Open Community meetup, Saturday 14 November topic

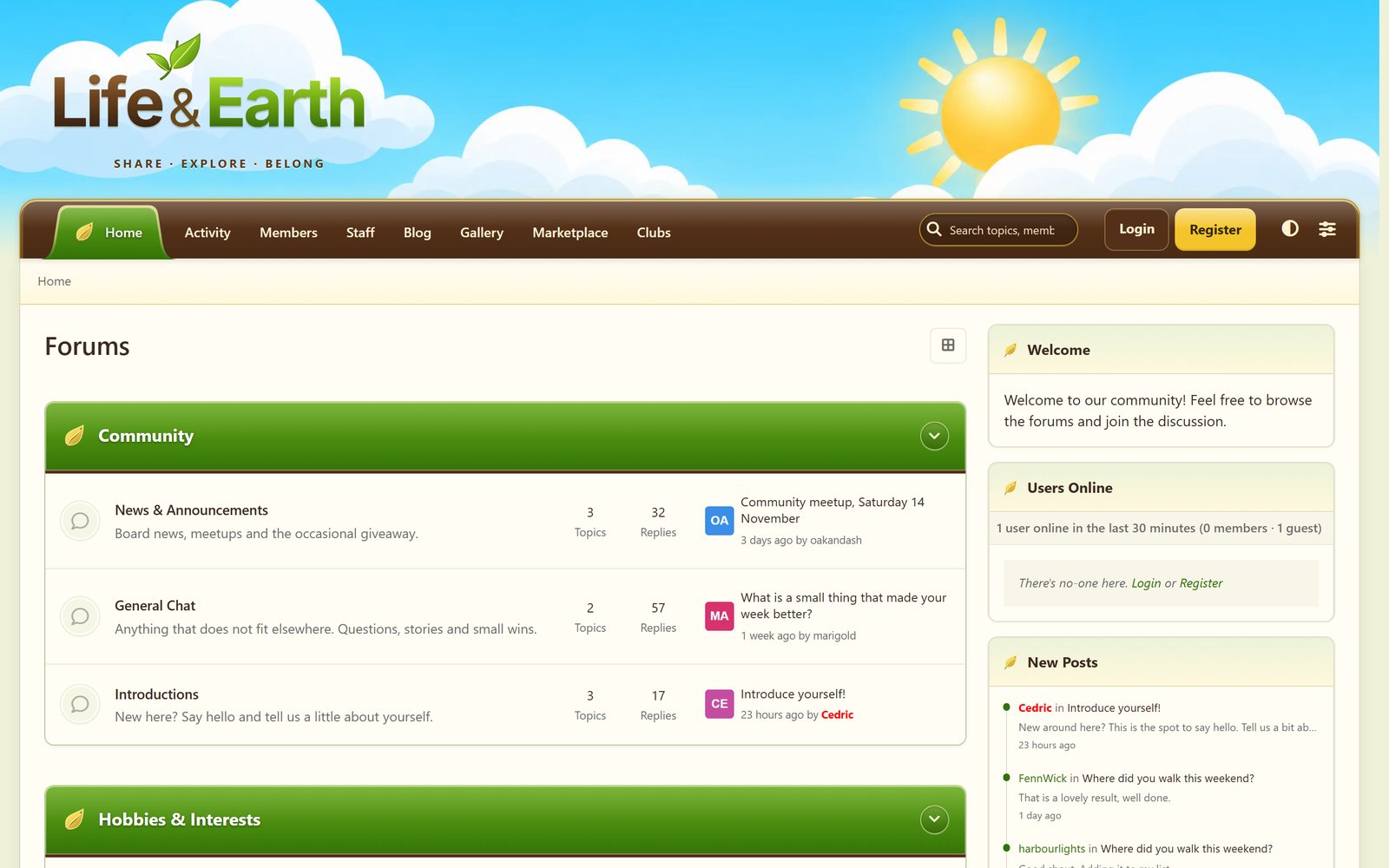click(x=833, y=510)
